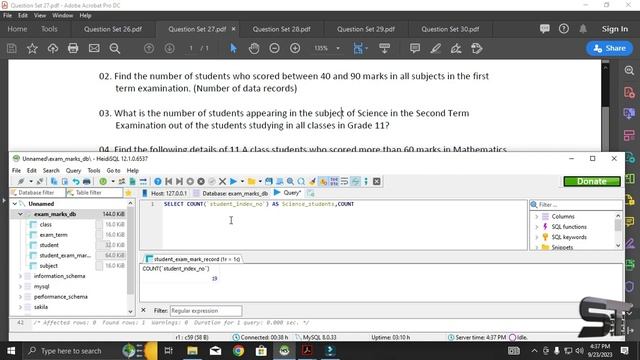Click HeidiSQL find text magnifier icon

290,181
